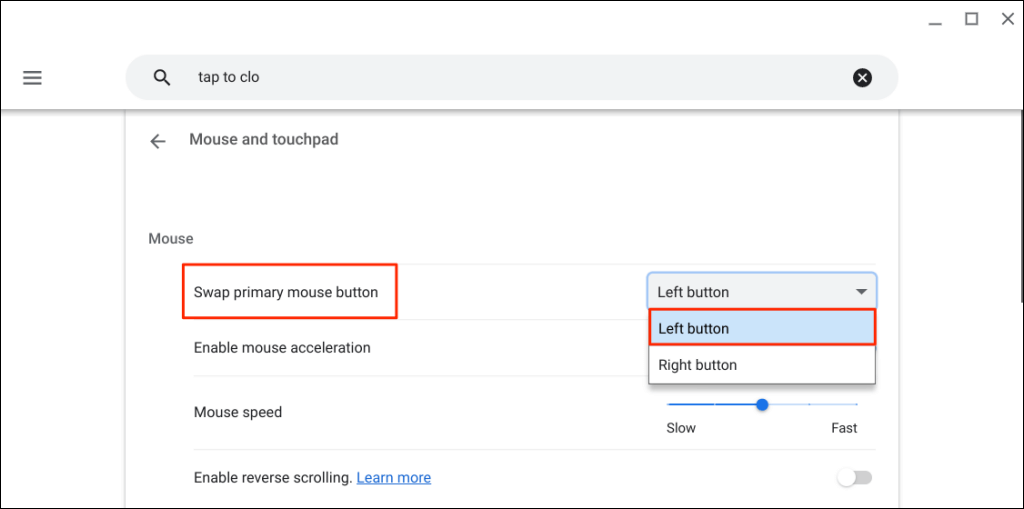The width and height of the screenshot is (1024, 509).
Task: Select Right button option in list
Action: 762,365
